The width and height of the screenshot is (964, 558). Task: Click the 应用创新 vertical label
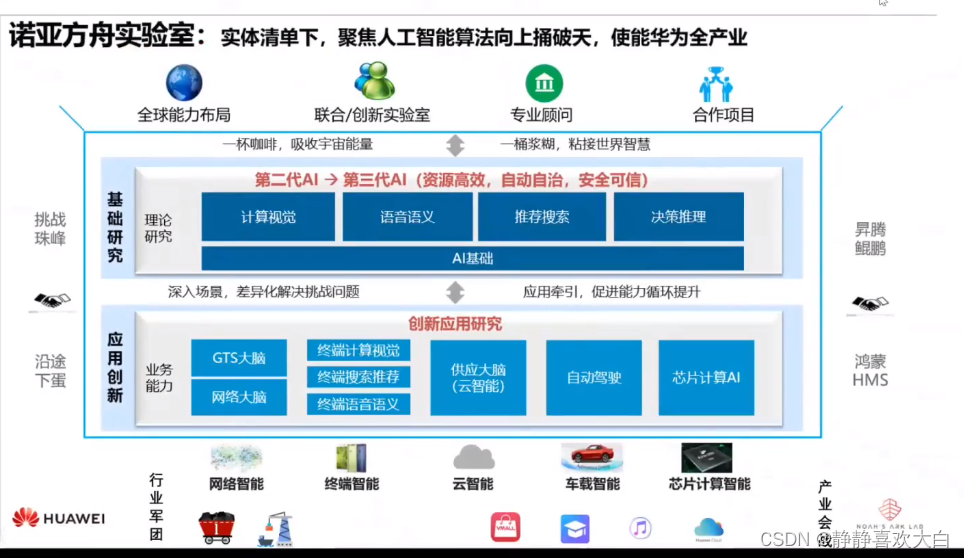pyautogui.click(x=115, y=367)
